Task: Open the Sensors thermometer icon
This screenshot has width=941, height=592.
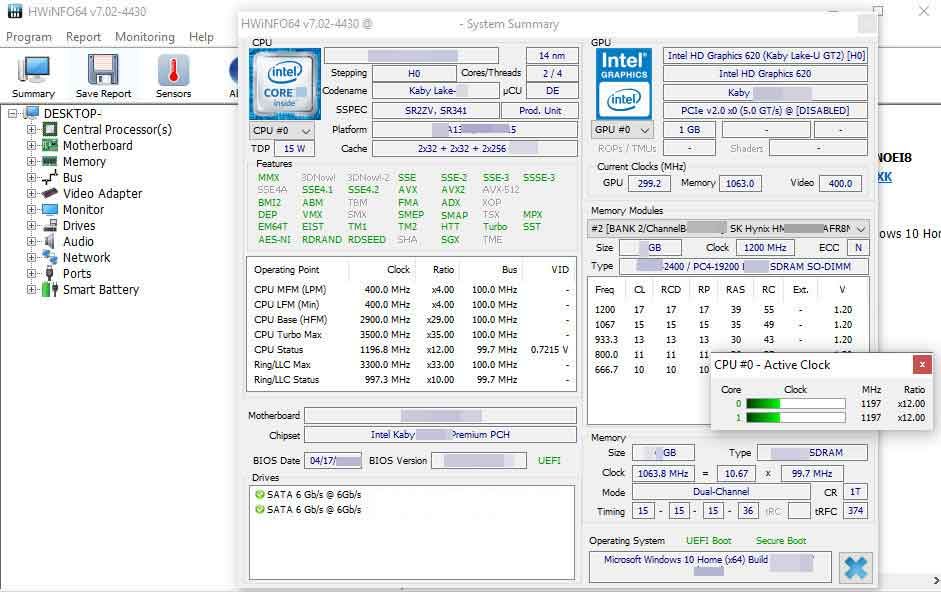Action: point(173,70)
